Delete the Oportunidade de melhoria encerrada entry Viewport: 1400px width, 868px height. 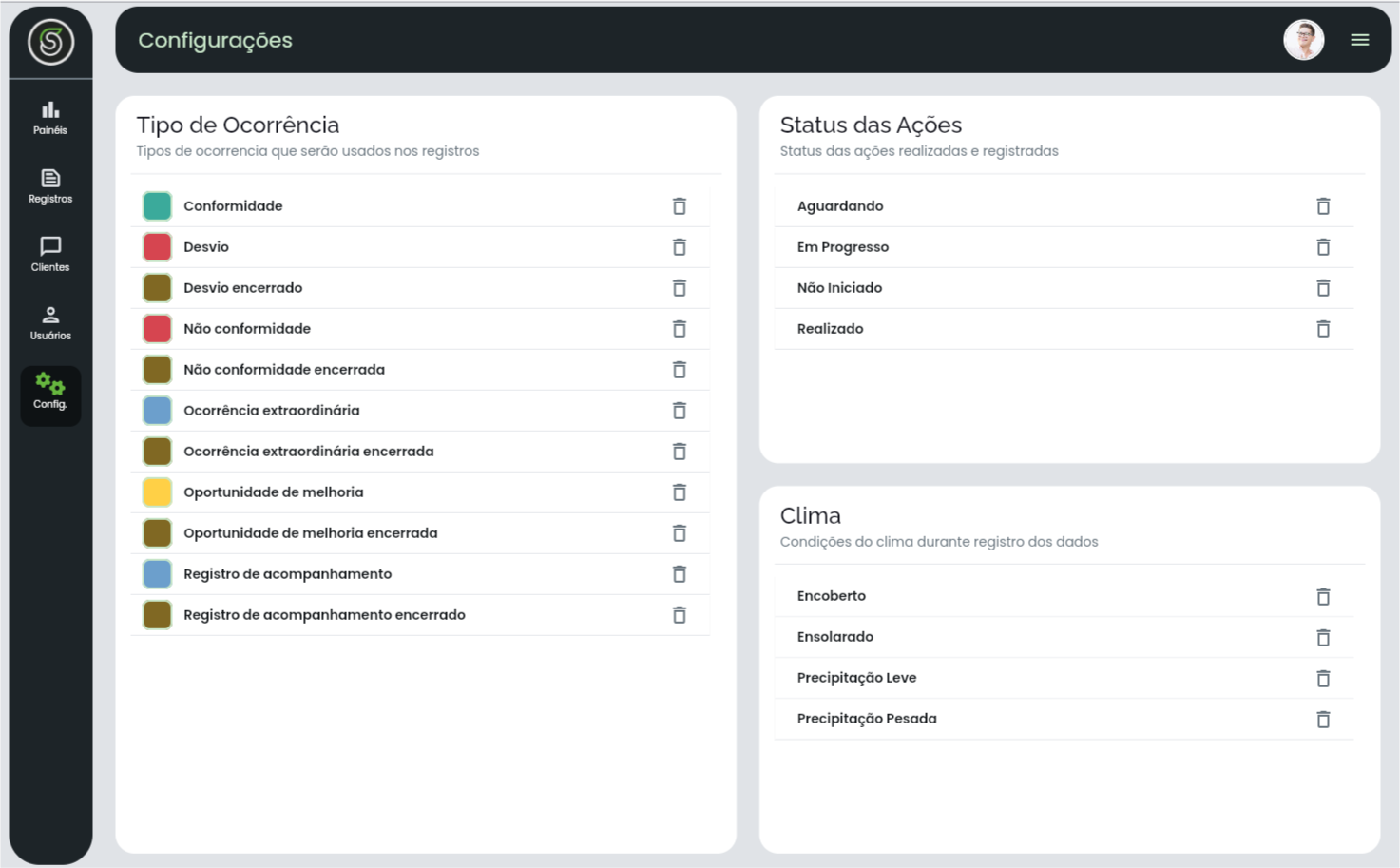coord(680,533)
